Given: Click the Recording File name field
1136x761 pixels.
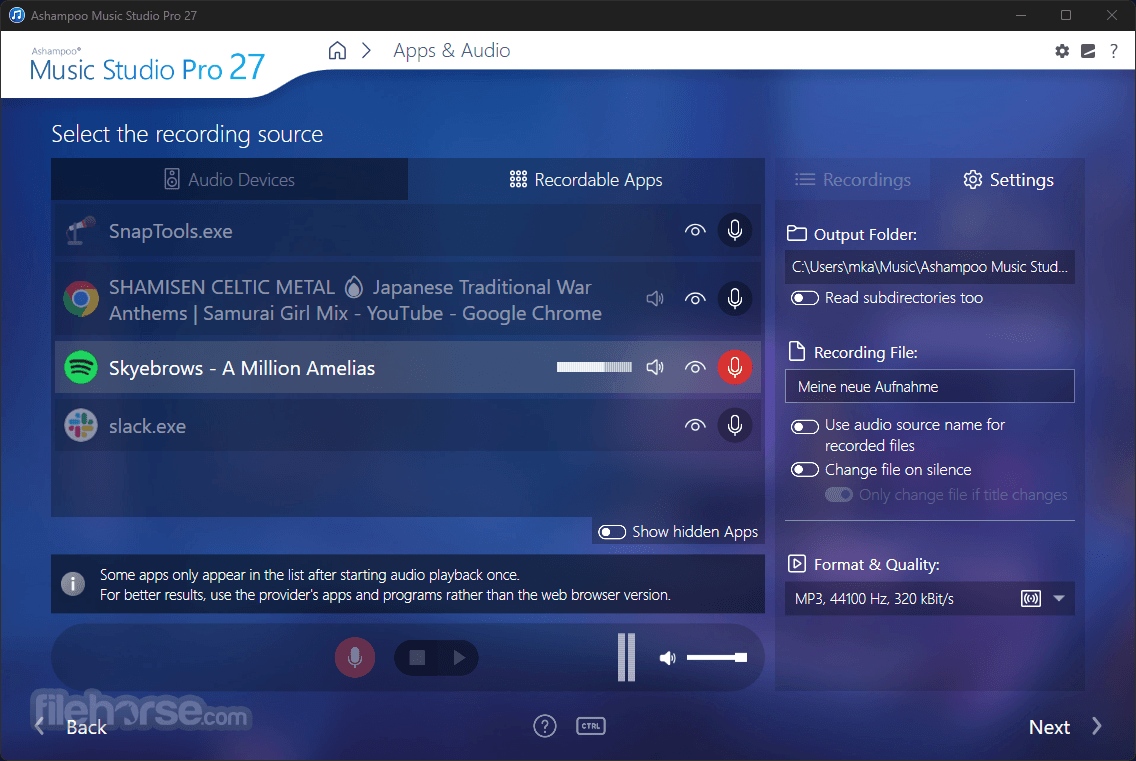Looking at the screenshot, I should tap(930, 386).
